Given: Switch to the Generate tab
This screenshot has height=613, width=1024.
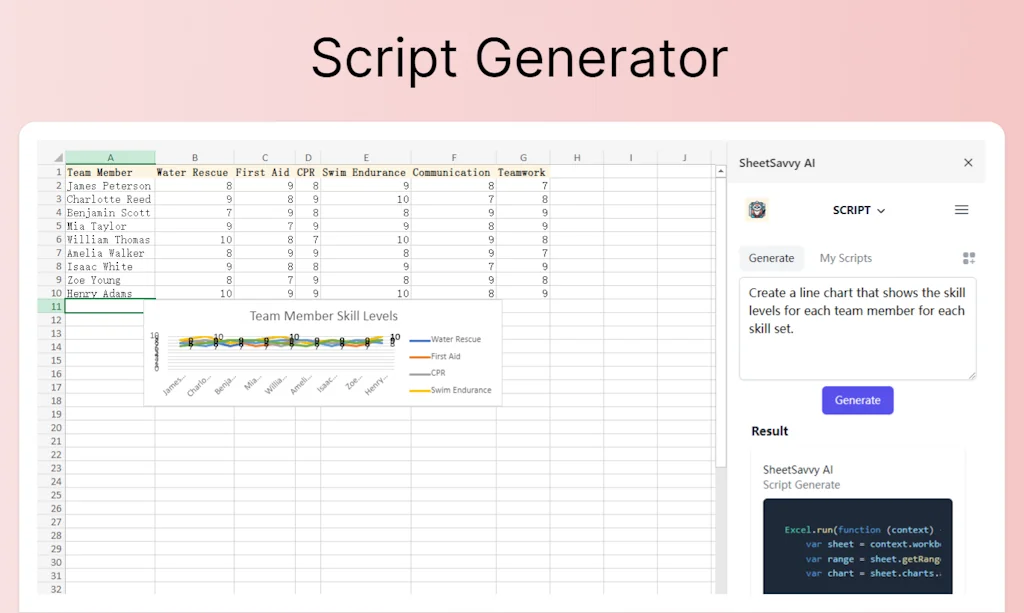Looking at the screenshot, I should pyautogui.click(x=771, y=258).
